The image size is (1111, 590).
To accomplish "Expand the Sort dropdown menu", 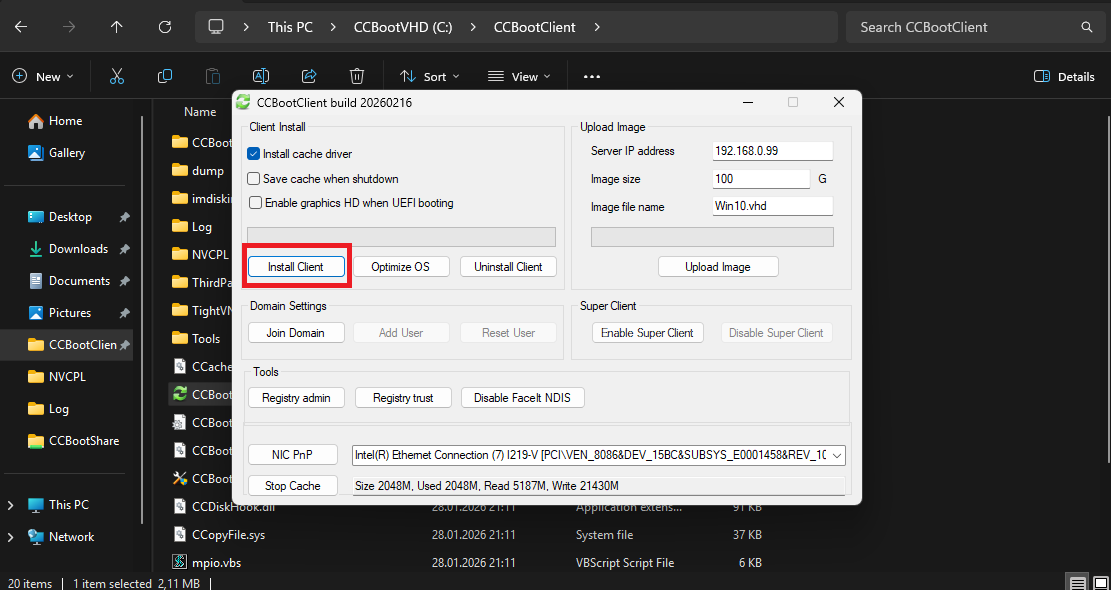I will point(429,76).
